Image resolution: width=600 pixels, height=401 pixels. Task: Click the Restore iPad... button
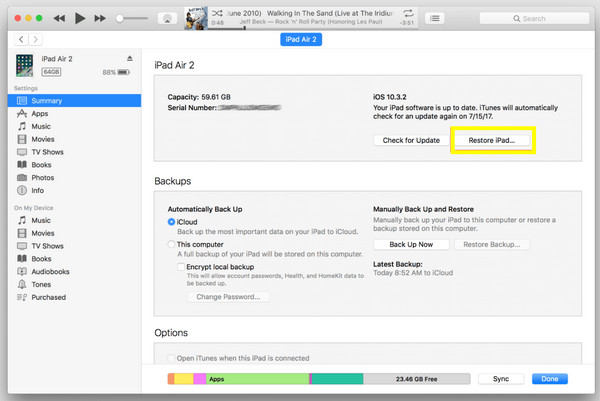[x=492, y=140]
